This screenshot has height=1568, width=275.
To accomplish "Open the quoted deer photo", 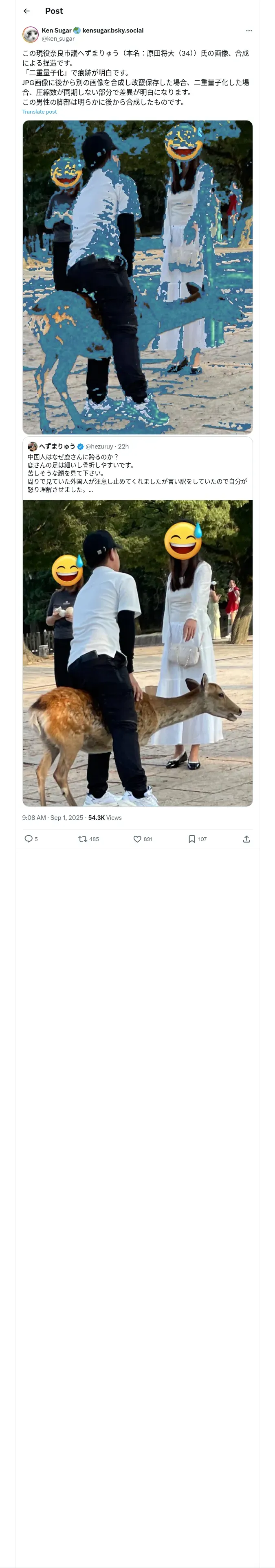I will click(137, 653).
